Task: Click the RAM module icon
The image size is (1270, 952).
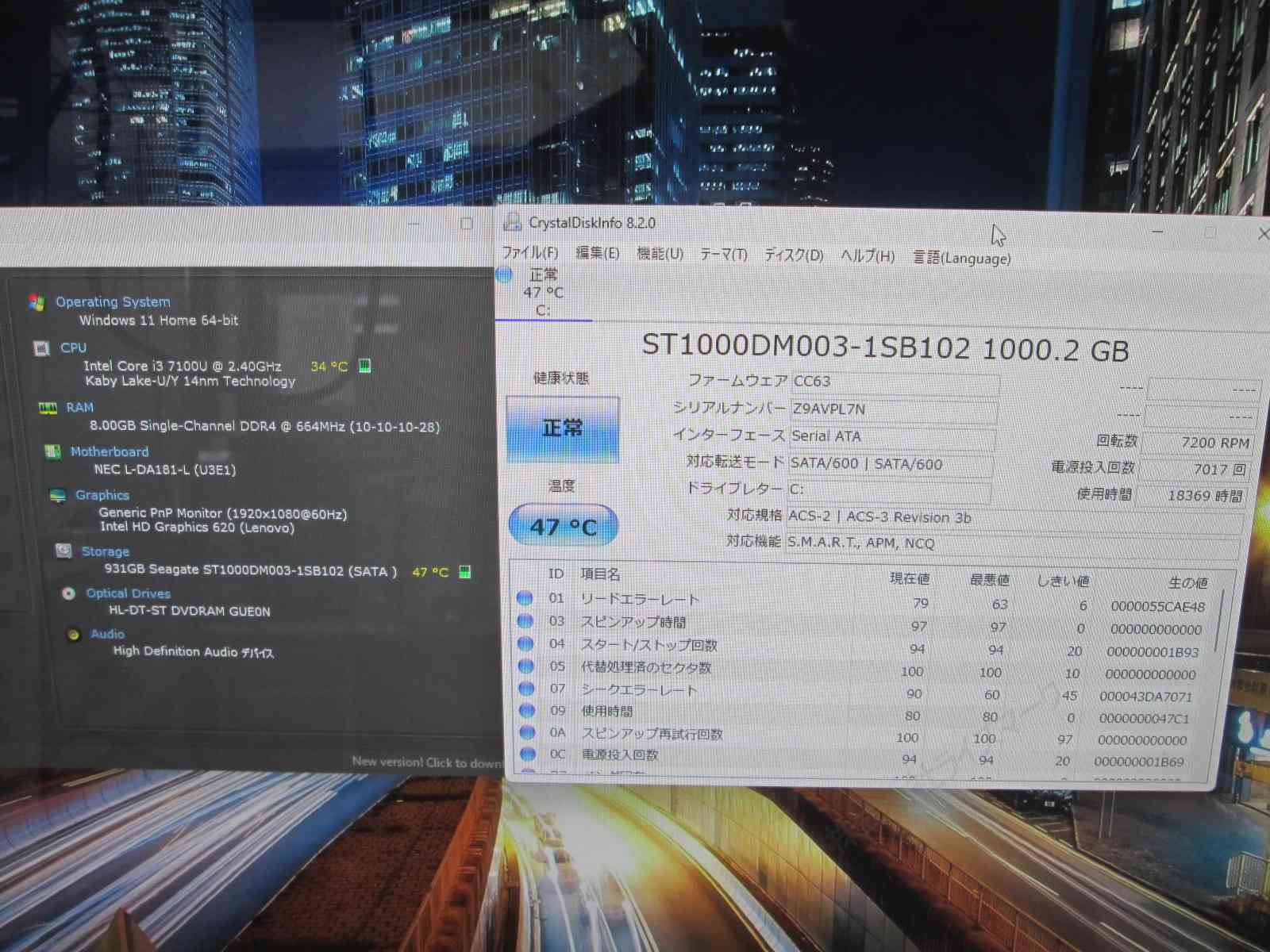Action: [48, 408]
